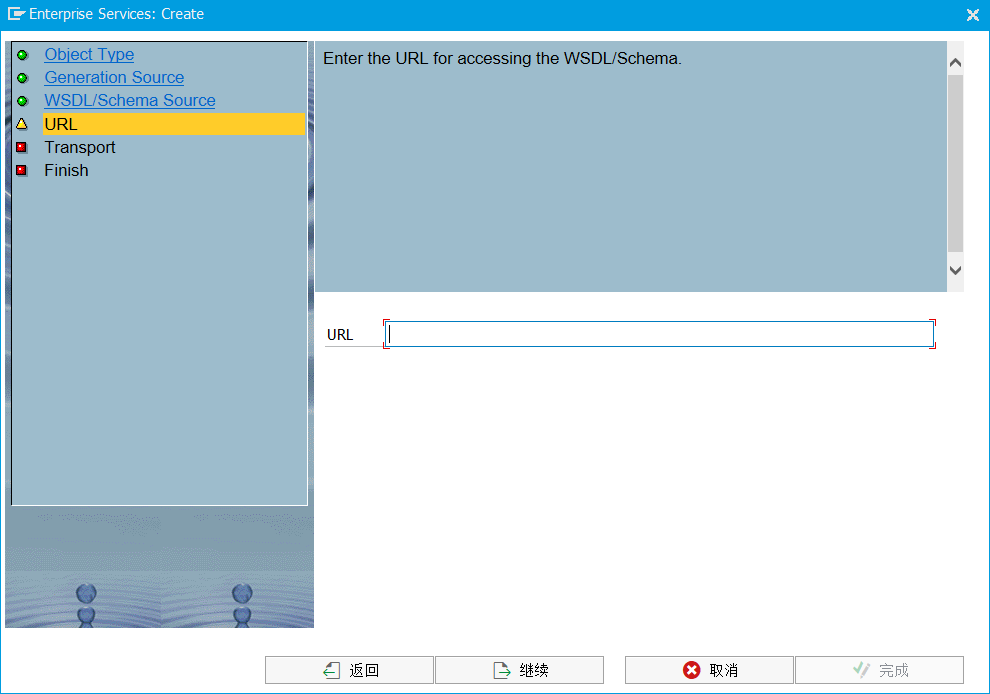Click the checkmark icon on 完成 button
Image resolution: width=990 pixels, height=694 pixels.
(861, 670)
